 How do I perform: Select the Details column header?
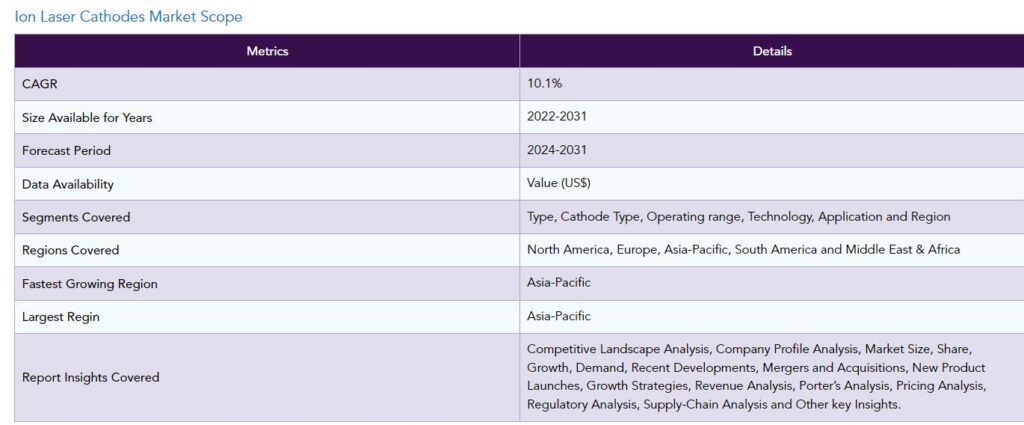coord(772,51)
